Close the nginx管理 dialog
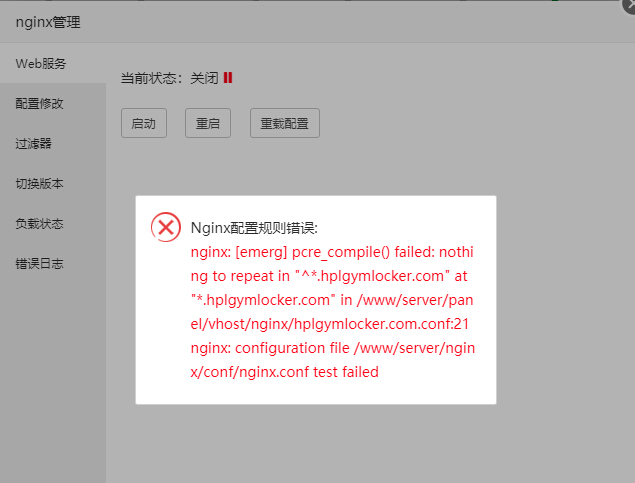 pyautogui.click(x=630, y=5)
